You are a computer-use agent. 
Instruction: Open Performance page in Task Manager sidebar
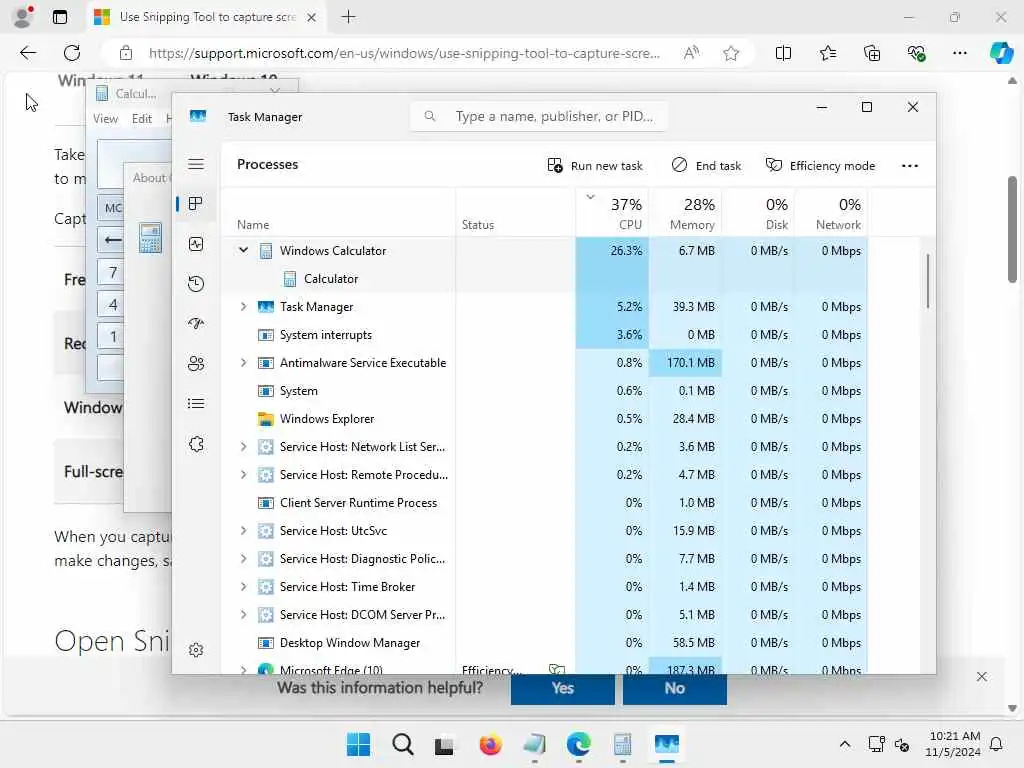tap(196, 244)
